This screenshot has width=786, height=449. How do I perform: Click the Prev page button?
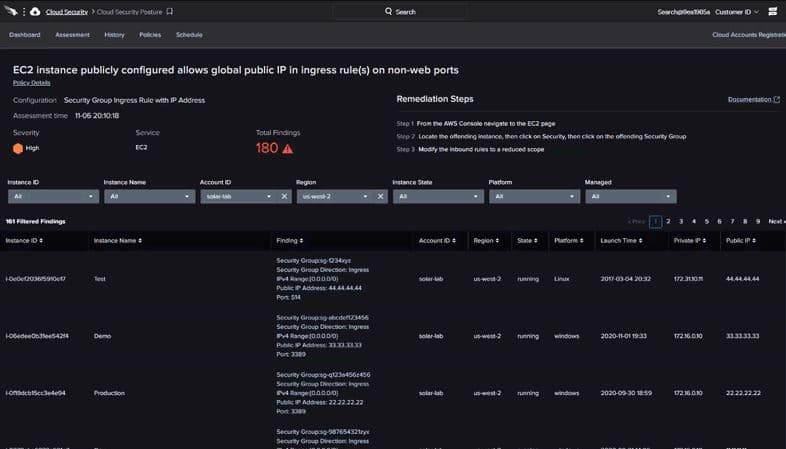(x=637, y=221)
